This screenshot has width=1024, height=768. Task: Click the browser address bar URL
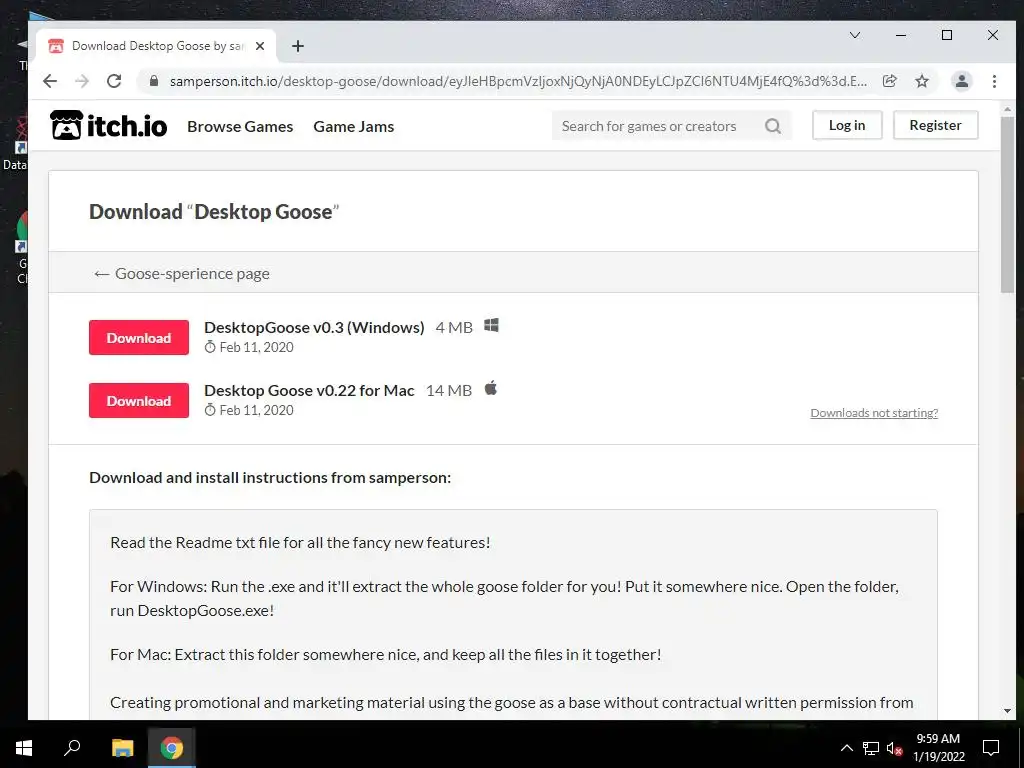click(518, 81)
